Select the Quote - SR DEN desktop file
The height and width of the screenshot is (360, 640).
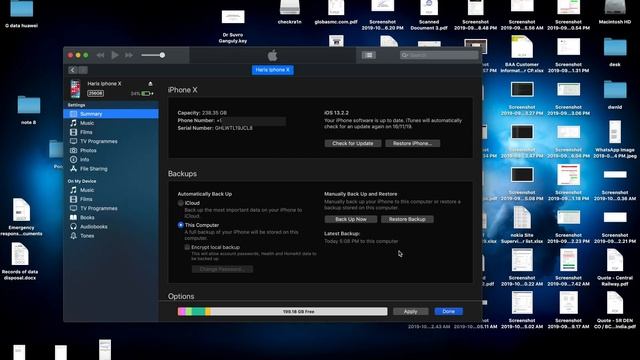click(615, 310)
